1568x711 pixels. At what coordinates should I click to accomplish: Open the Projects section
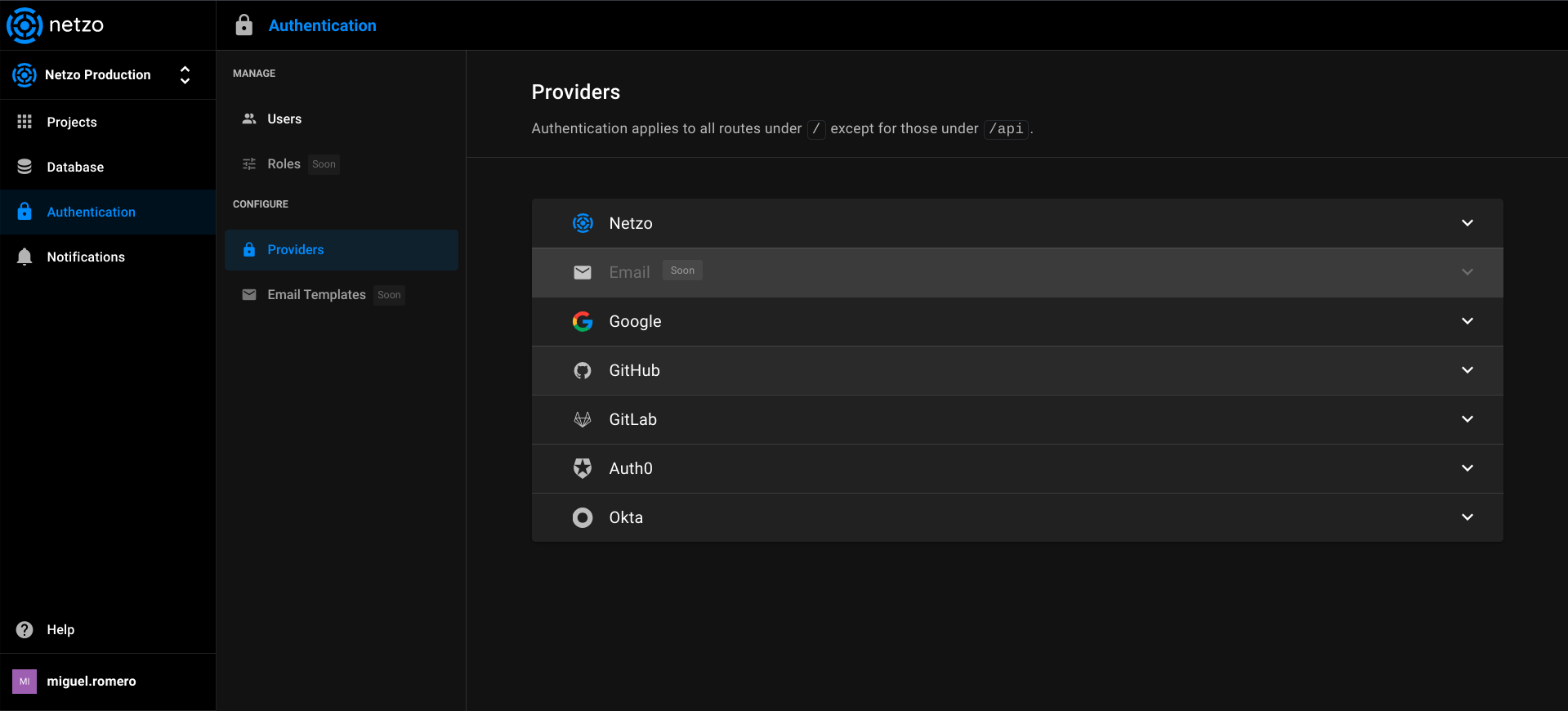coord(108,122)
